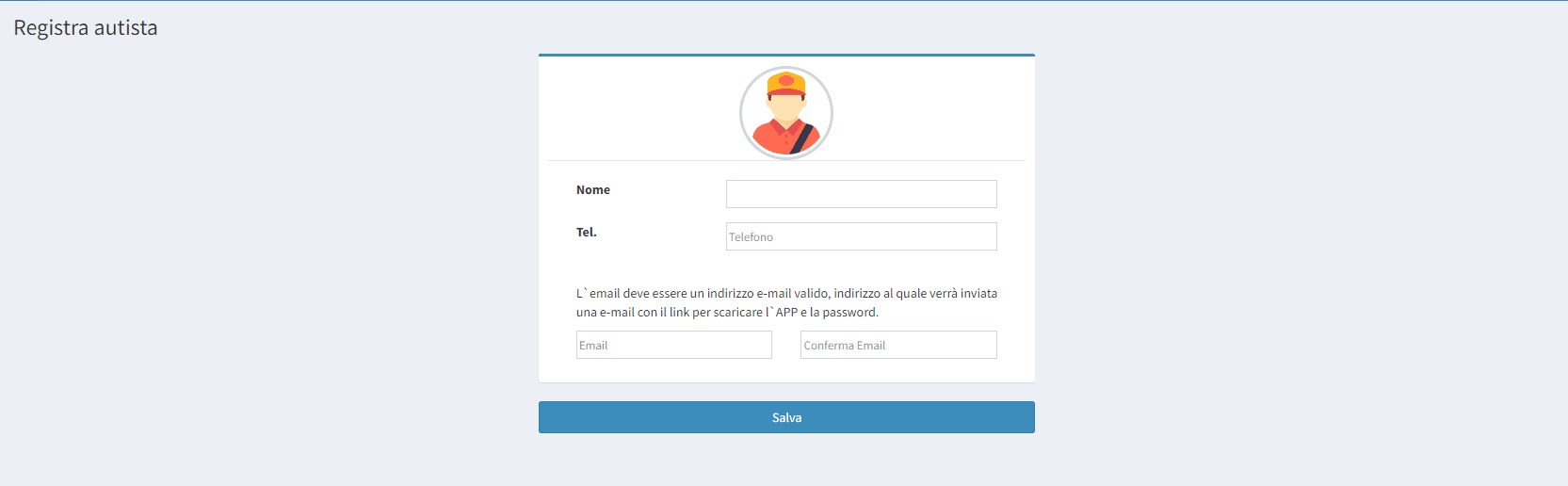Click the "APP" text in the email note
The image size is (1568, 486).
coord(786,313)
